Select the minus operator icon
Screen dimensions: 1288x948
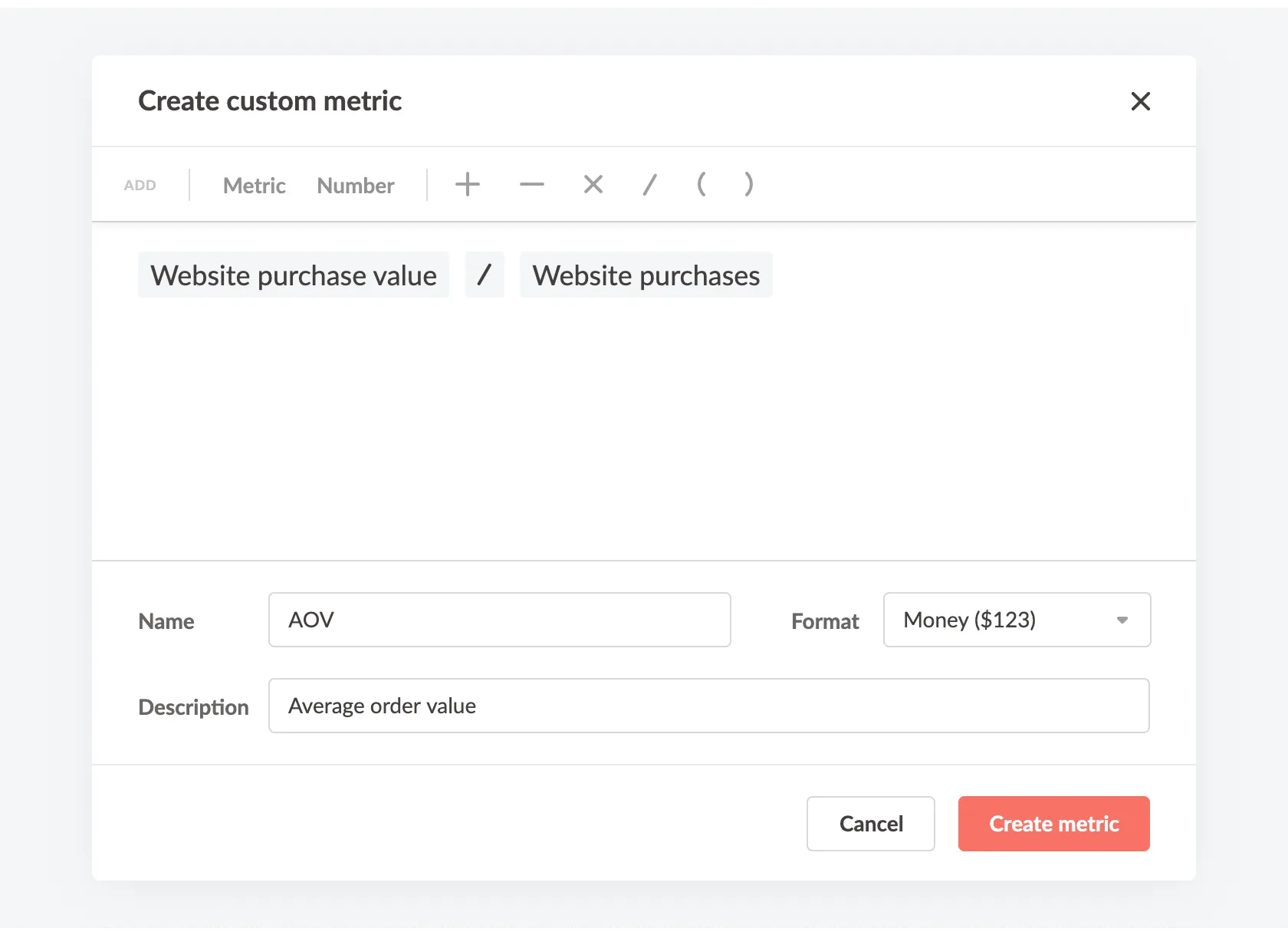(x=531, y=185)
